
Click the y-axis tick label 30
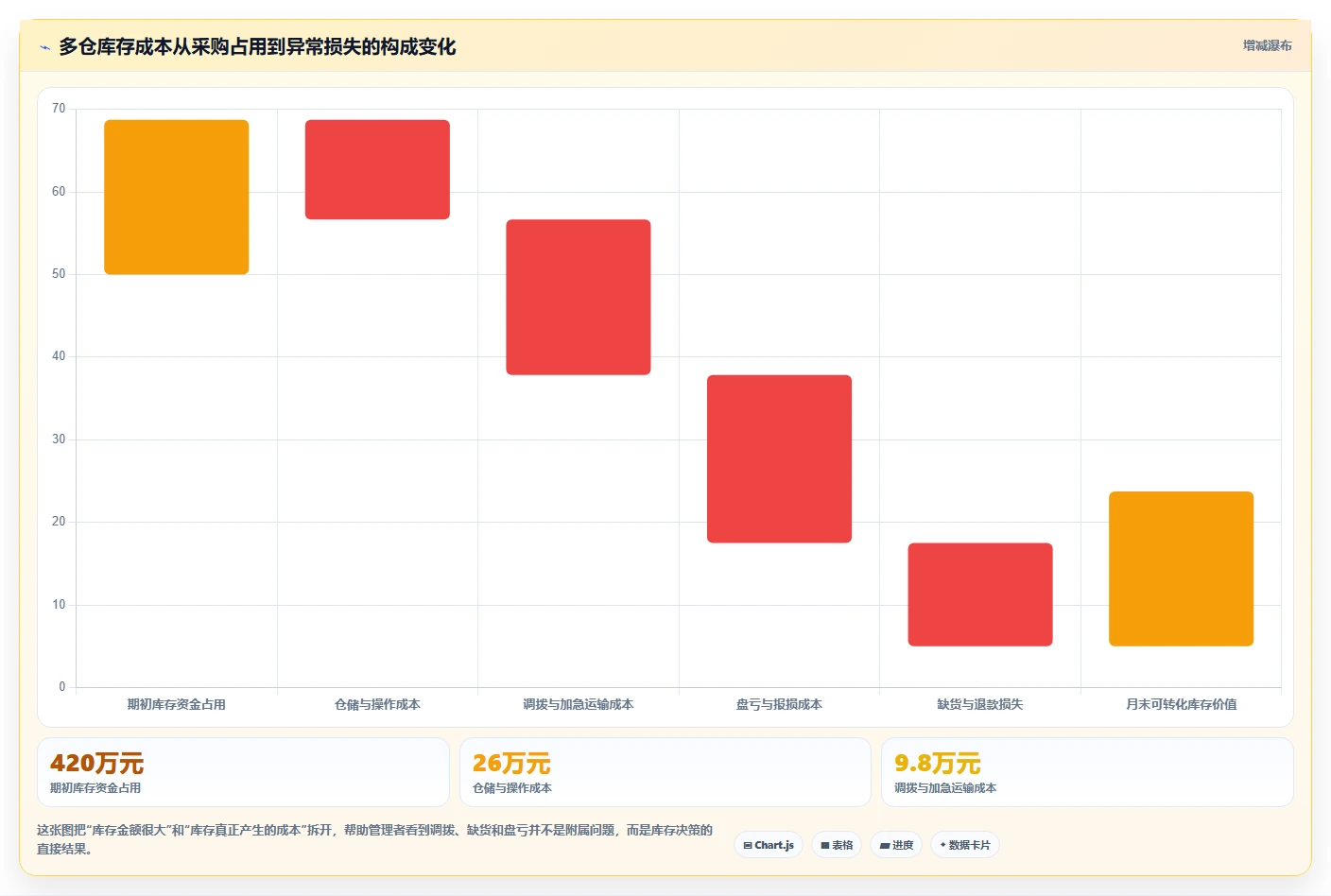coord(59,439)
